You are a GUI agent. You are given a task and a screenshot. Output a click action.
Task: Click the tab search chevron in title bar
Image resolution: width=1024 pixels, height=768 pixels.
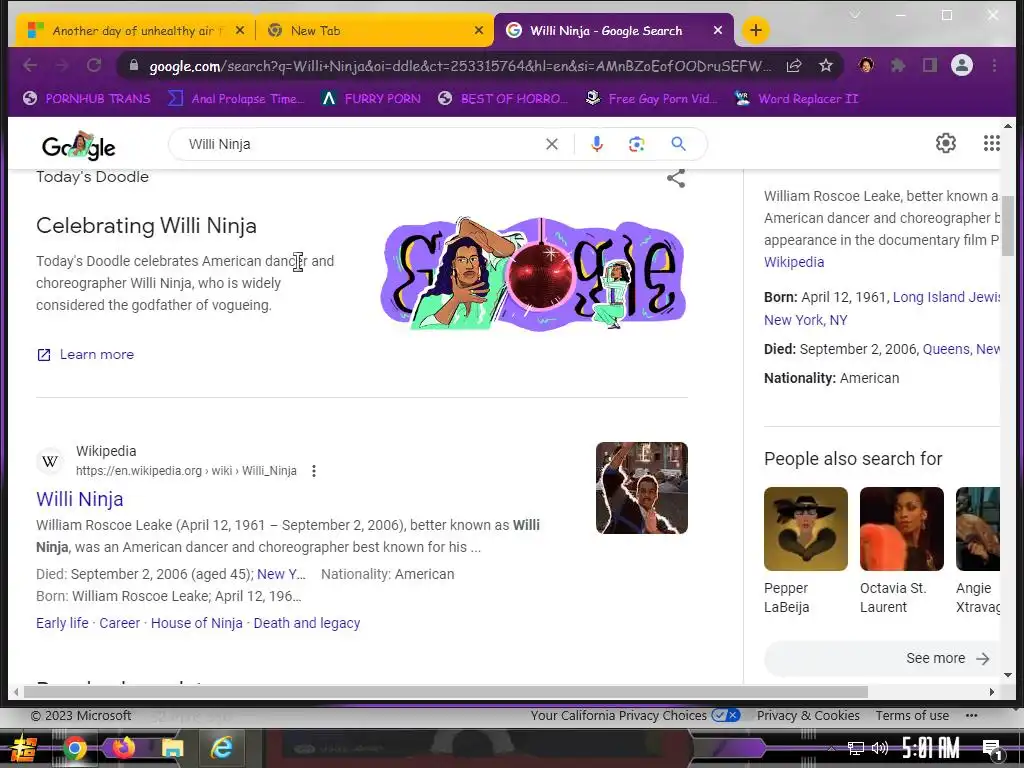tap(854, 14)
